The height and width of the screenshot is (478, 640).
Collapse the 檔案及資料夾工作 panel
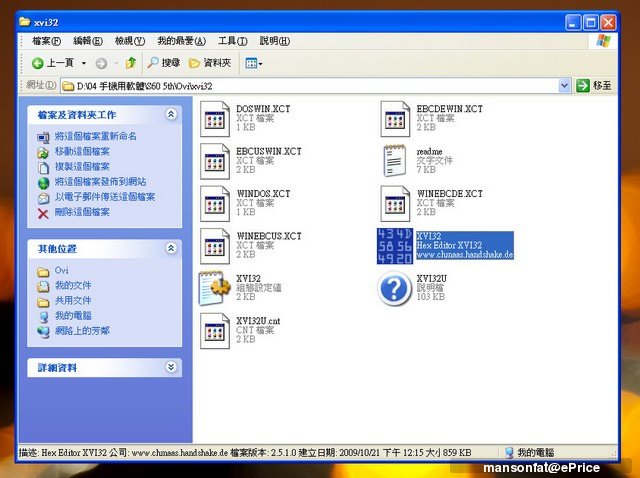[171, 114]
